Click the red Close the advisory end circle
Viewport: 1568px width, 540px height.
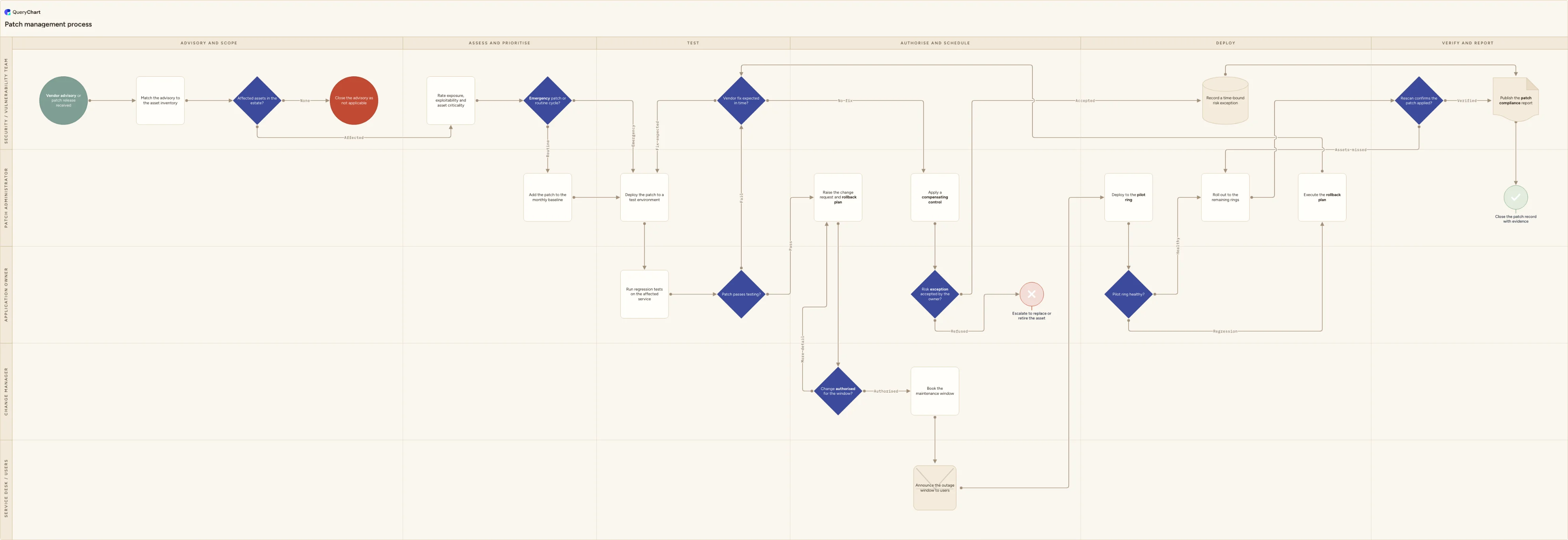354,100
